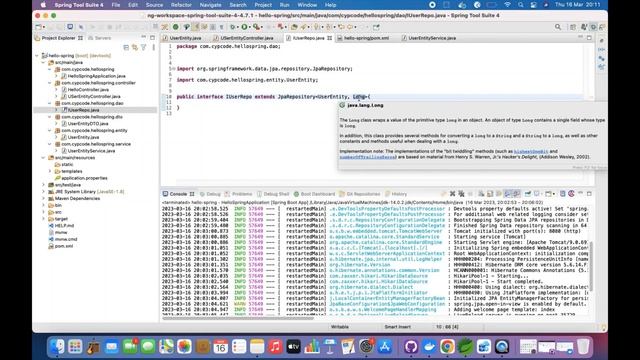Viewport: 640px width, 360px height.
Task: Collapse the hello-spring project node
Action: [37, 56]
